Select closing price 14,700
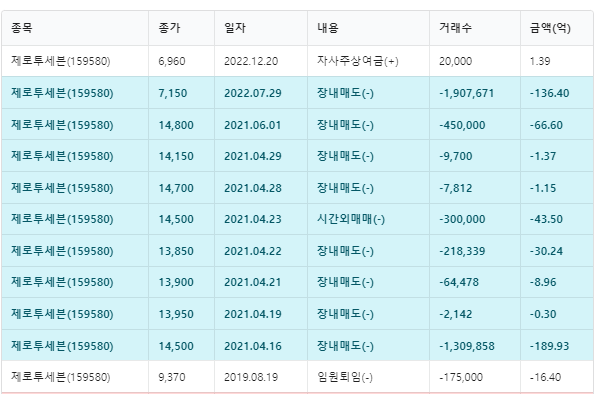This screenshot has width=599, height=394. 176,188
